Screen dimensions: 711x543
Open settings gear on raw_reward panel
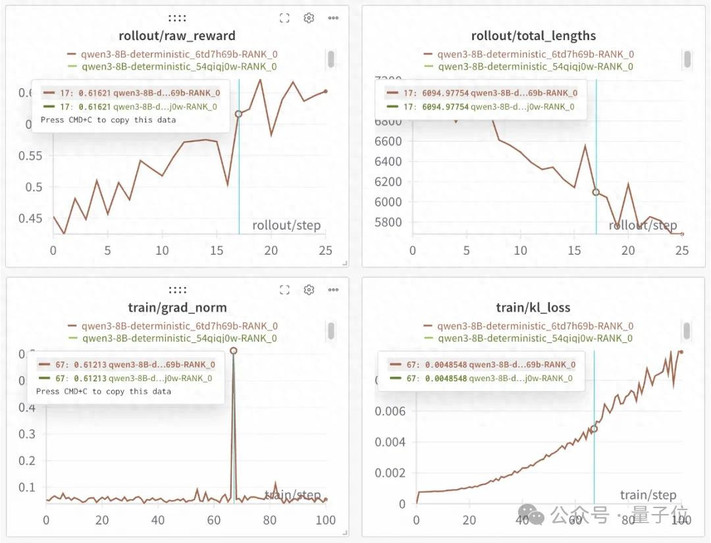point(309,18)
